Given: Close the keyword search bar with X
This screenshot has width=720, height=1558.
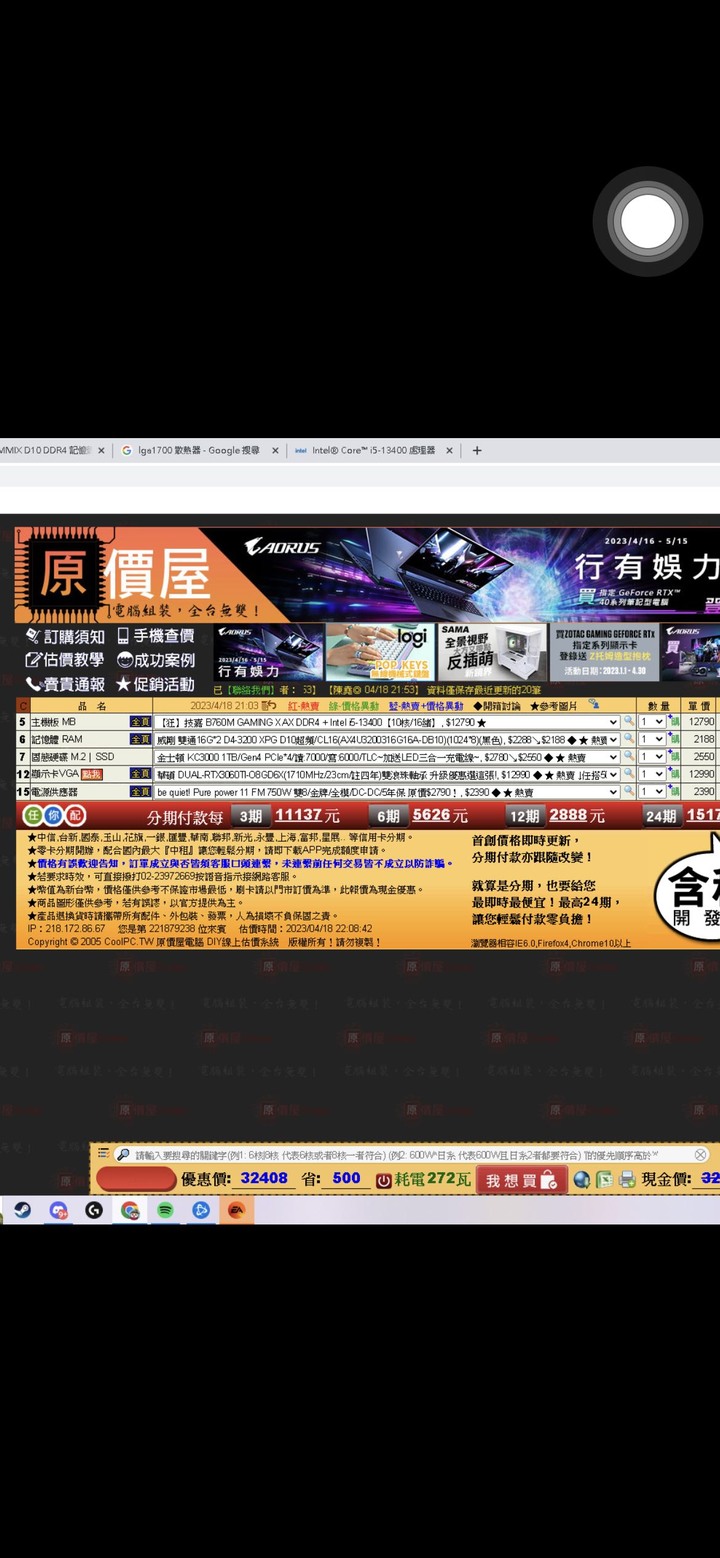Looking at the screenshot, I should (x=701, y=1155).
